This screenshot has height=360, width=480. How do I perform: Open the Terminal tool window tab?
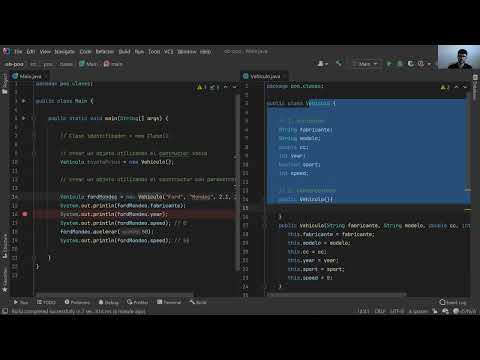pyautogui.click(x=169, y=302)
